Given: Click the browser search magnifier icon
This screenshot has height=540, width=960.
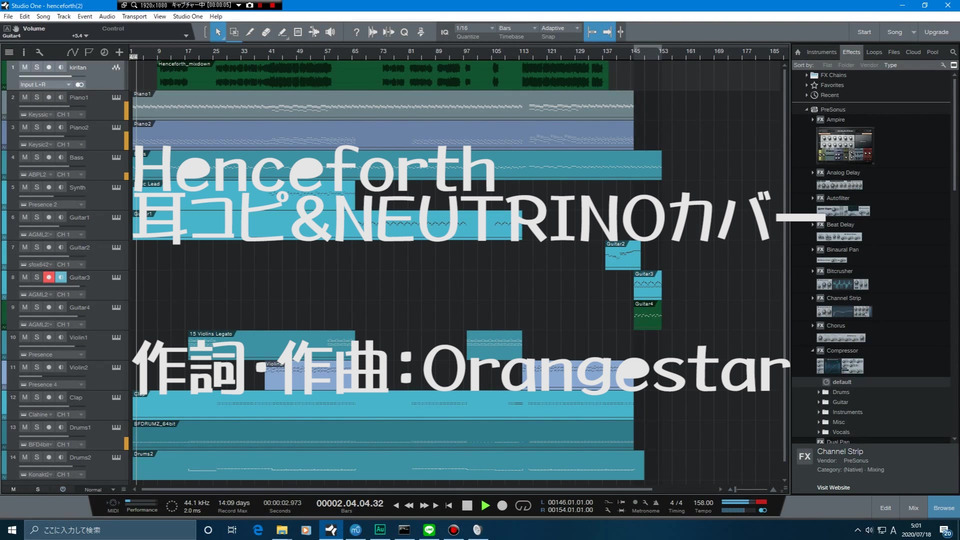Looking at the screenshot, I should click(x=953, y=52).
